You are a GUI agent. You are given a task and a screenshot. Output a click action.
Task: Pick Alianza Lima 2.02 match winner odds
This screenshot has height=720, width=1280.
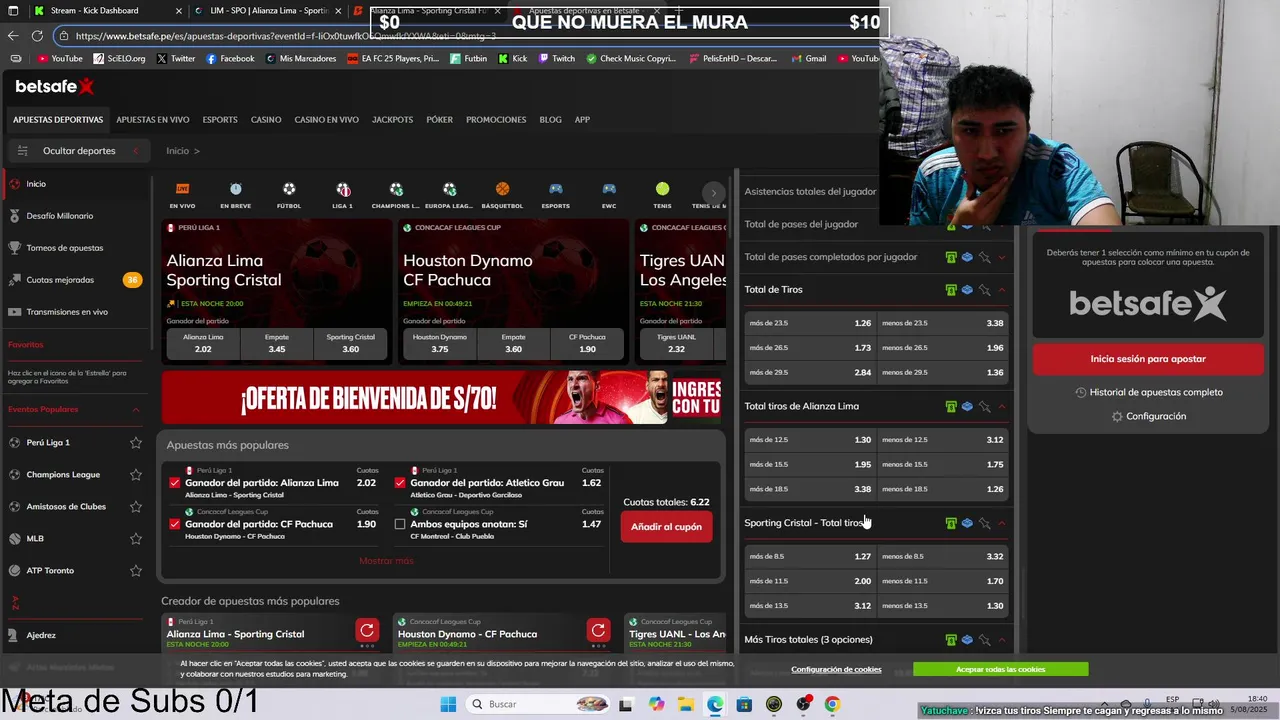pyautogui.click(x=203, y=344)
